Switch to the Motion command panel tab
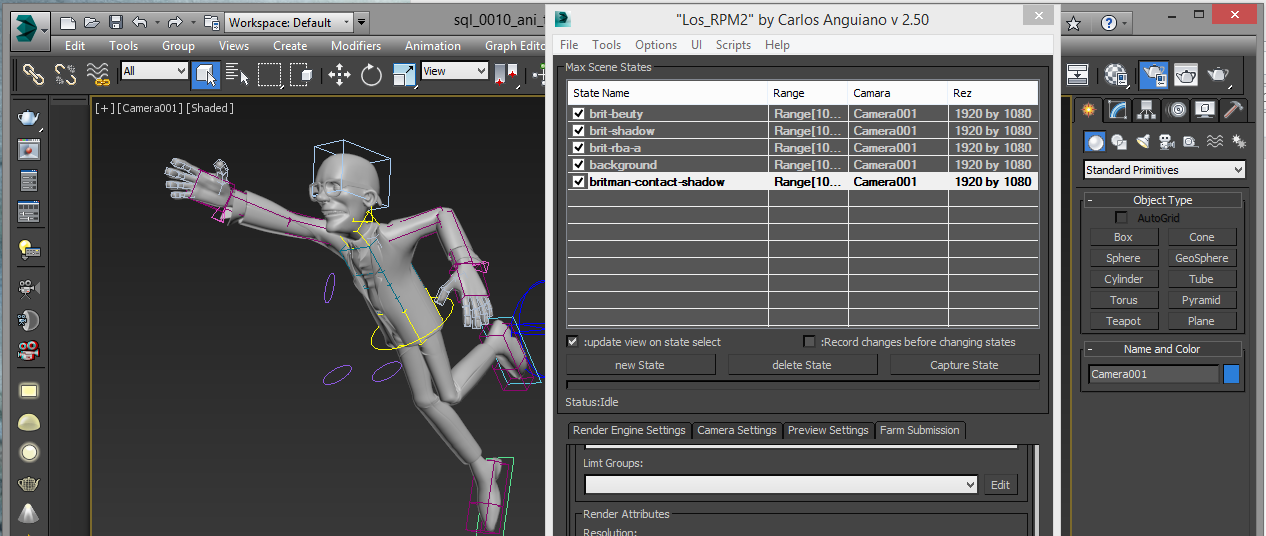Viewport: 1266px width, 536px height. point(1176,109)
